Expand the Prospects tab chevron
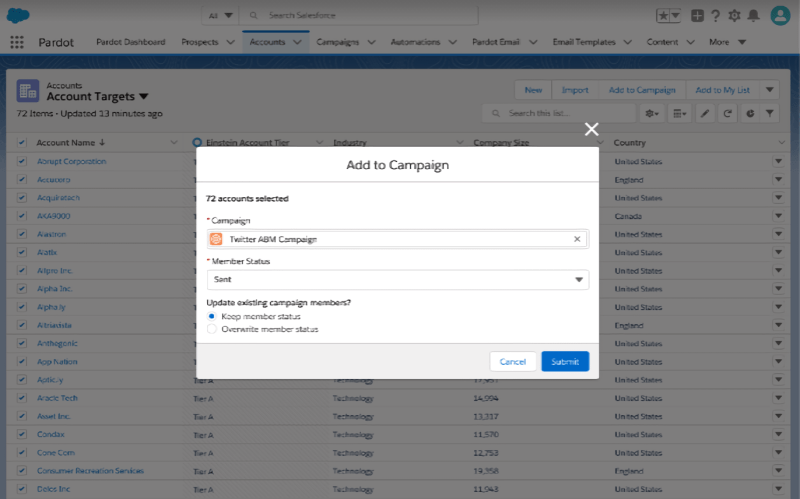Image resolution: width=800 pixels, height=499 pixels. point(231,42)
